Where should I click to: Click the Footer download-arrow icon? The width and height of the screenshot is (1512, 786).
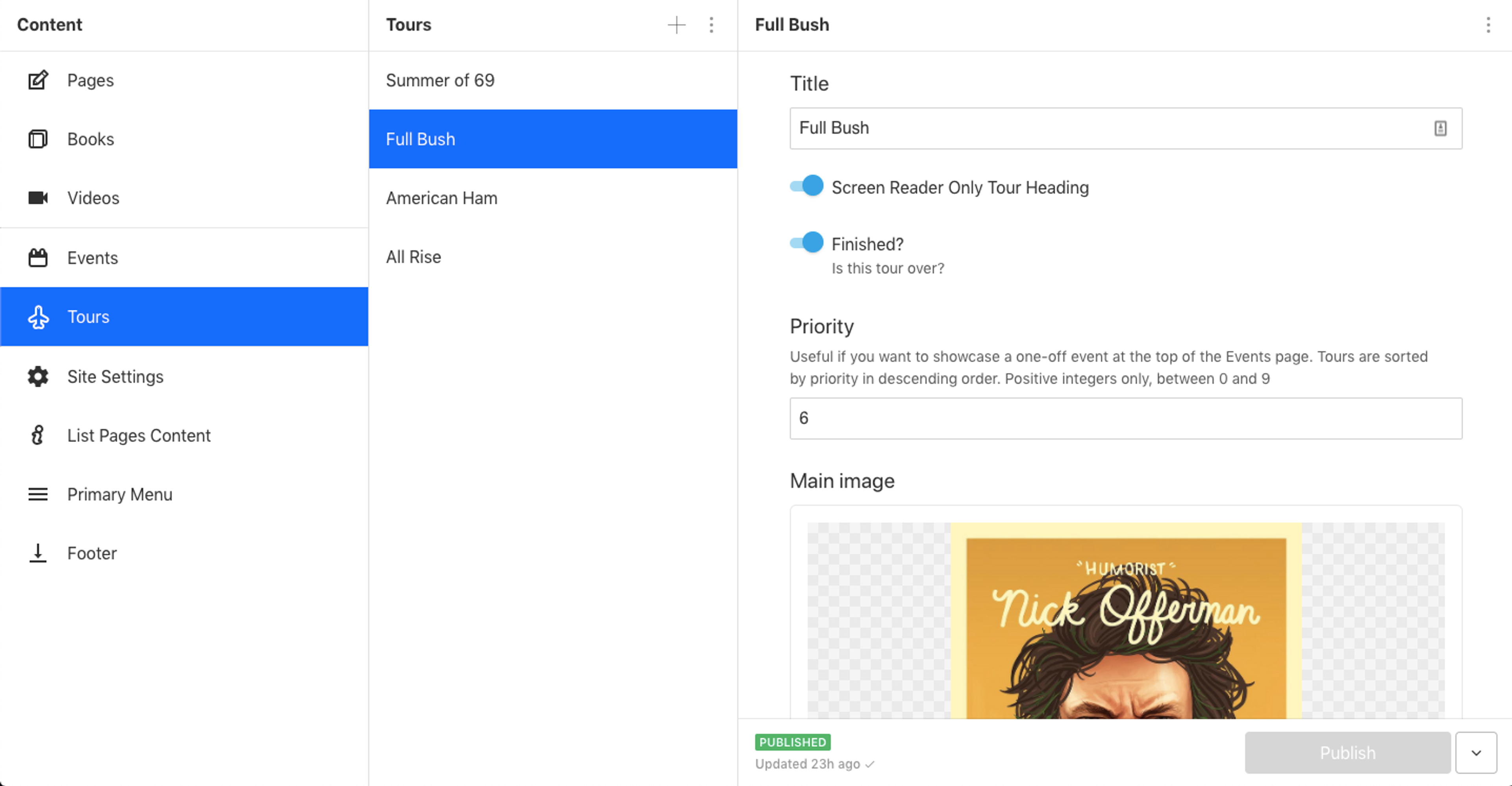coord(38,553)
